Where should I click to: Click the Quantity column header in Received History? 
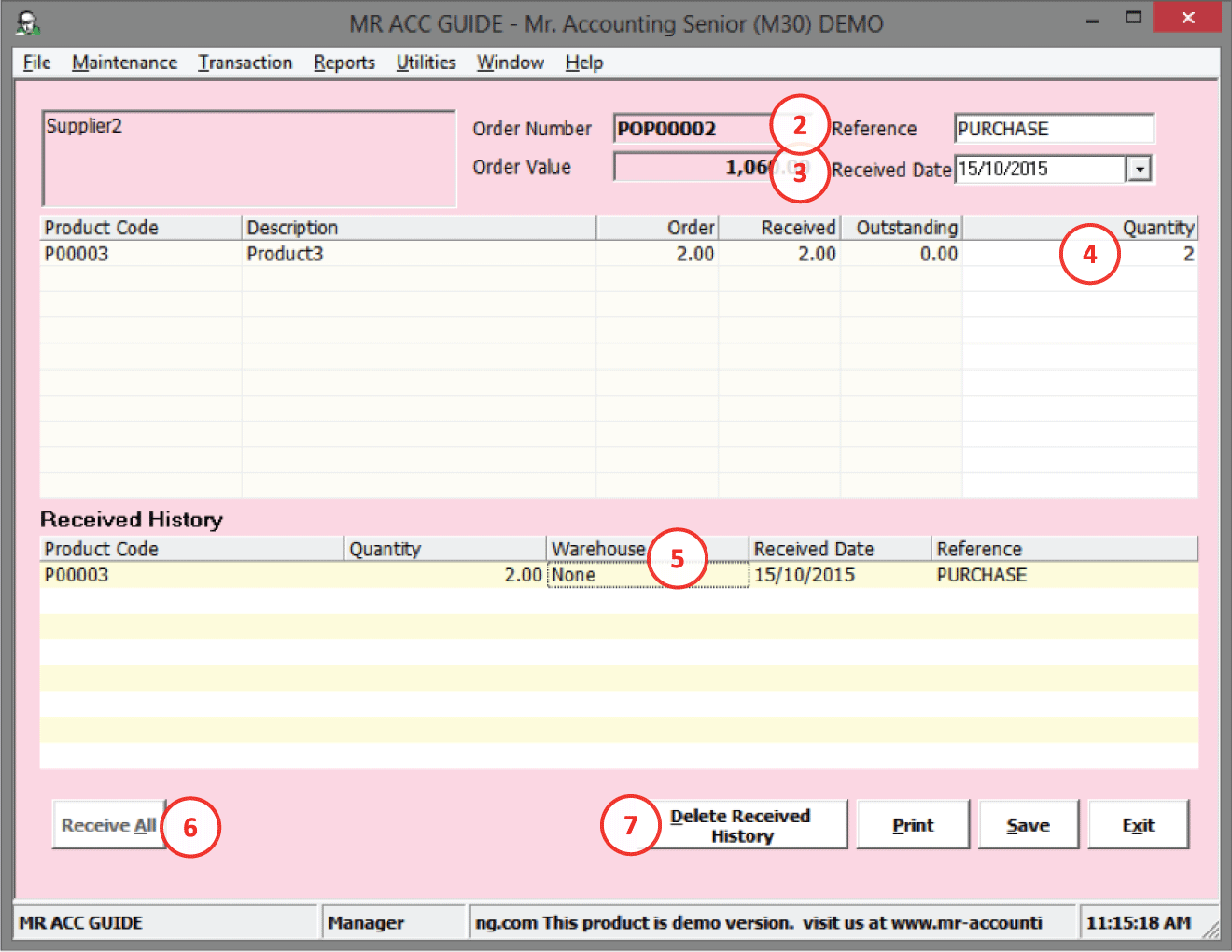(445, 549)
